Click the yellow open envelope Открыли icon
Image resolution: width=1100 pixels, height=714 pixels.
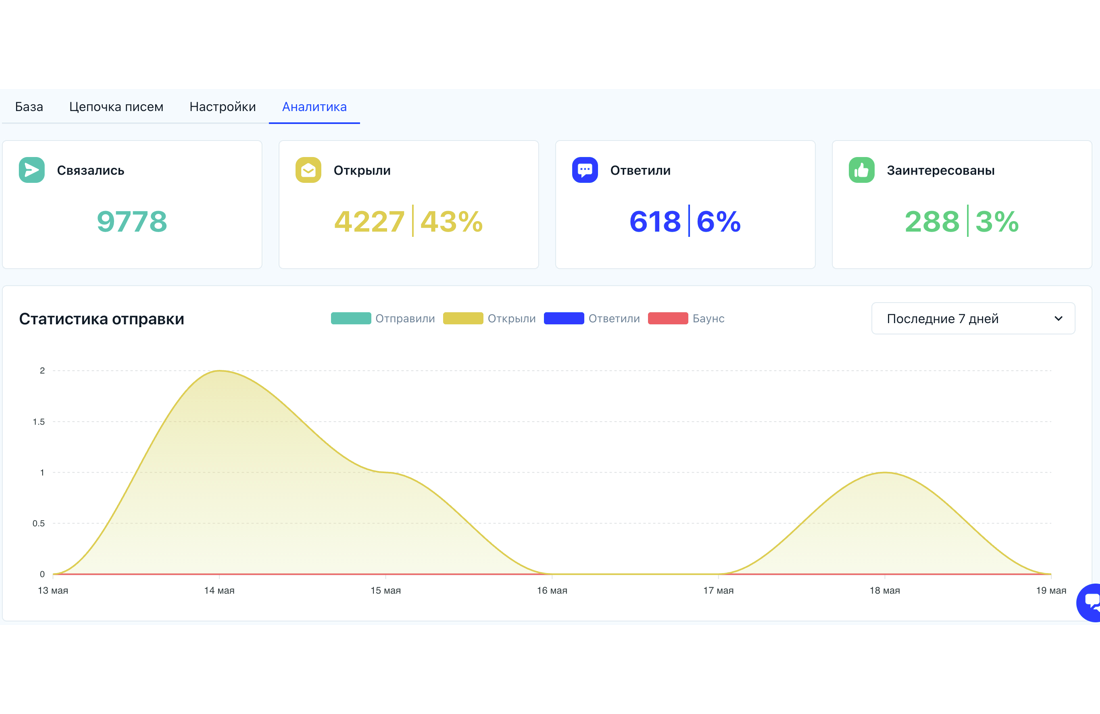[x=308, y=170]
